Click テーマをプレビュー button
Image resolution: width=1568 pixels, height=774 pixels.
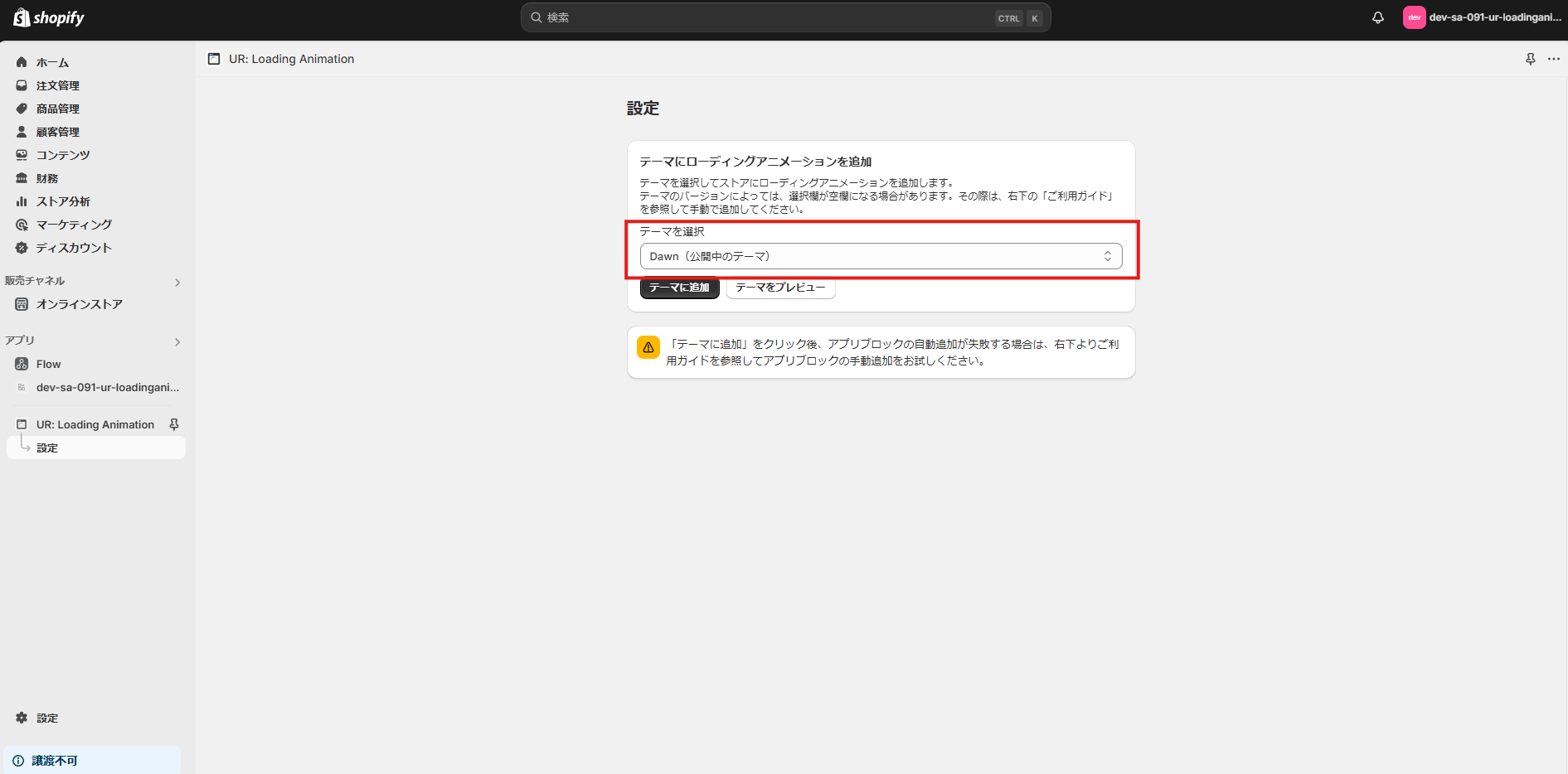click(780, 288)
